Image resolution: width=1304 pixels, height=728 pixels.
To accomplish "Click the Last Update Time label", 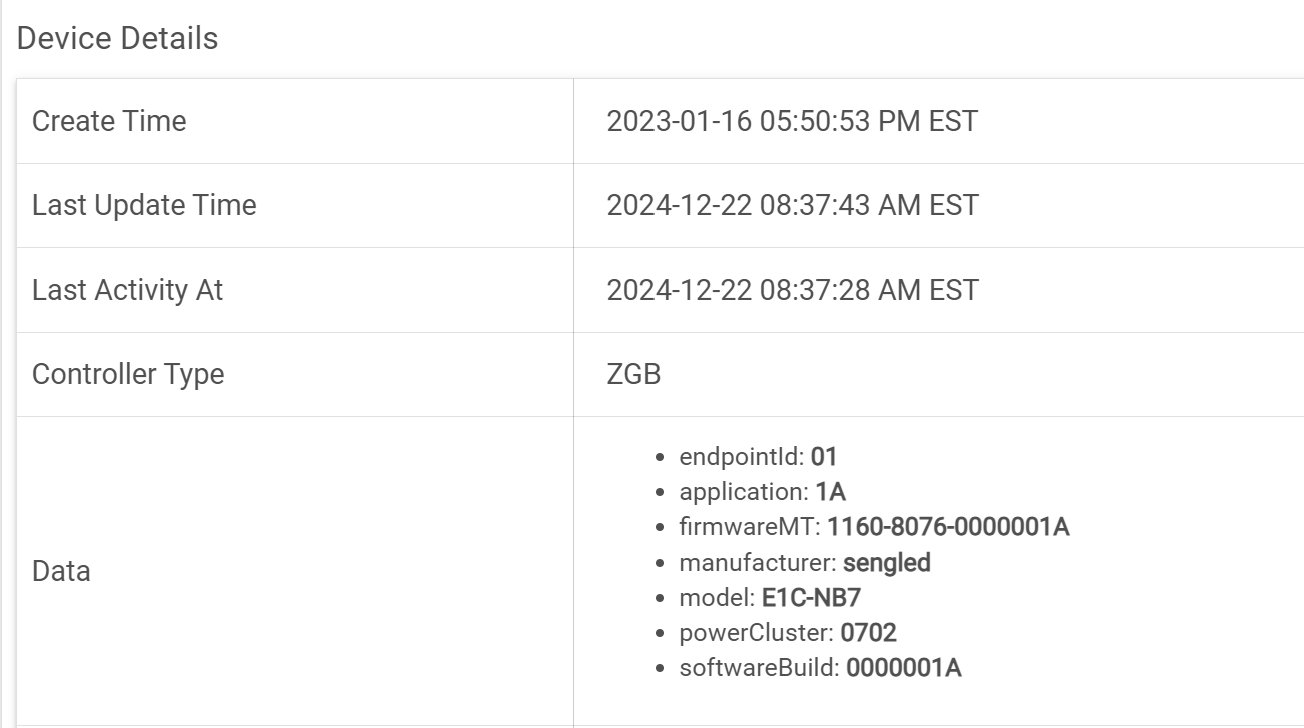I will point(144,205).
